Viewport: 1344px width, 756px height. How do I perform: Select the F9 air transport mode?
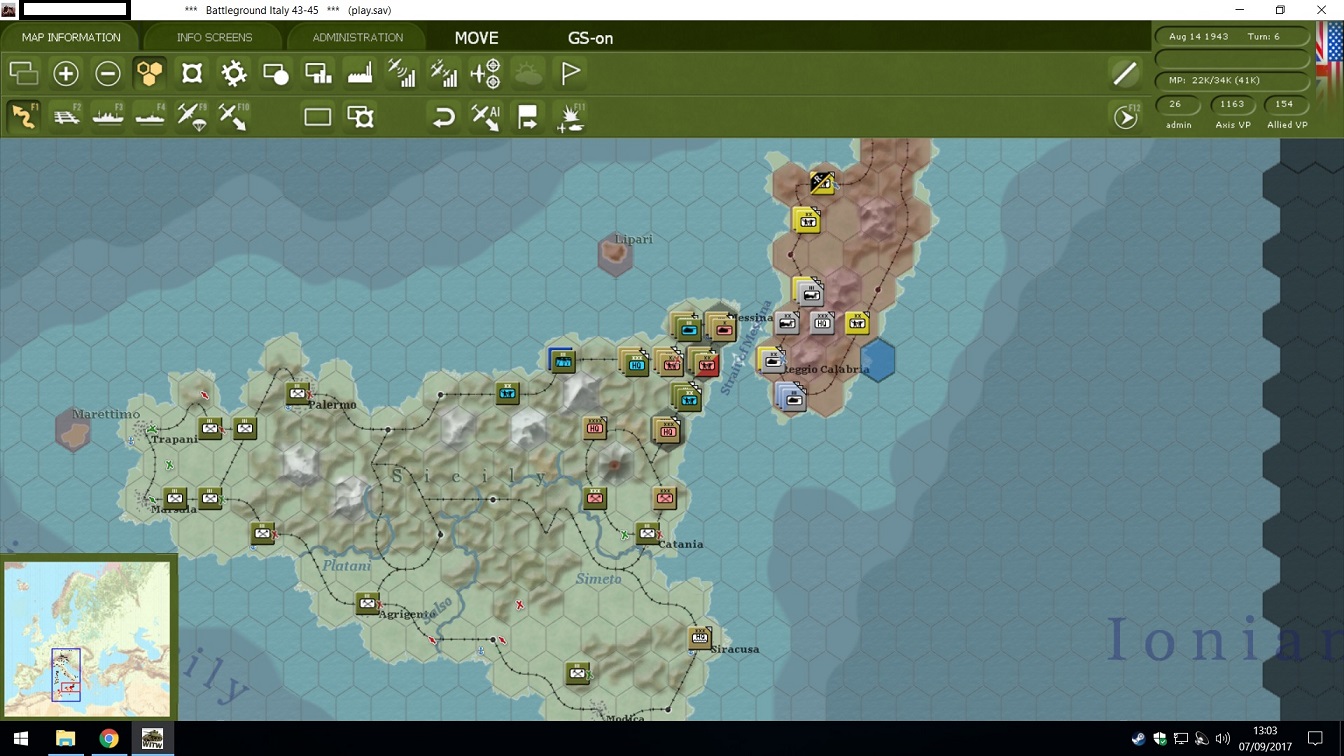(192, 117)
